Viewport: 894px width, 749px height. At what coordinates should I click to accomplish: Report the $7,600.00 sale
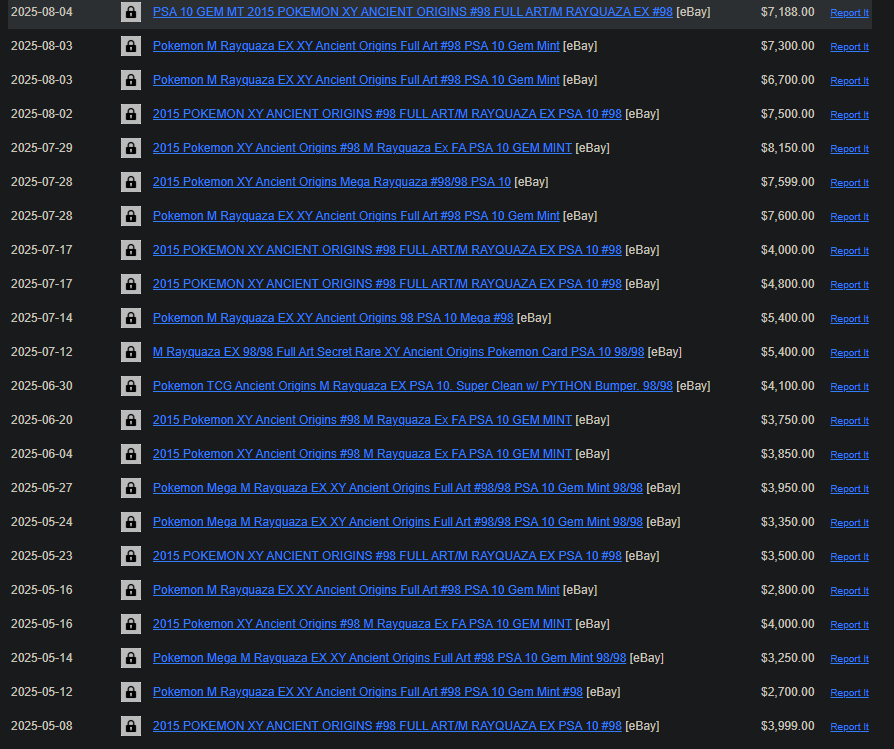850,217
